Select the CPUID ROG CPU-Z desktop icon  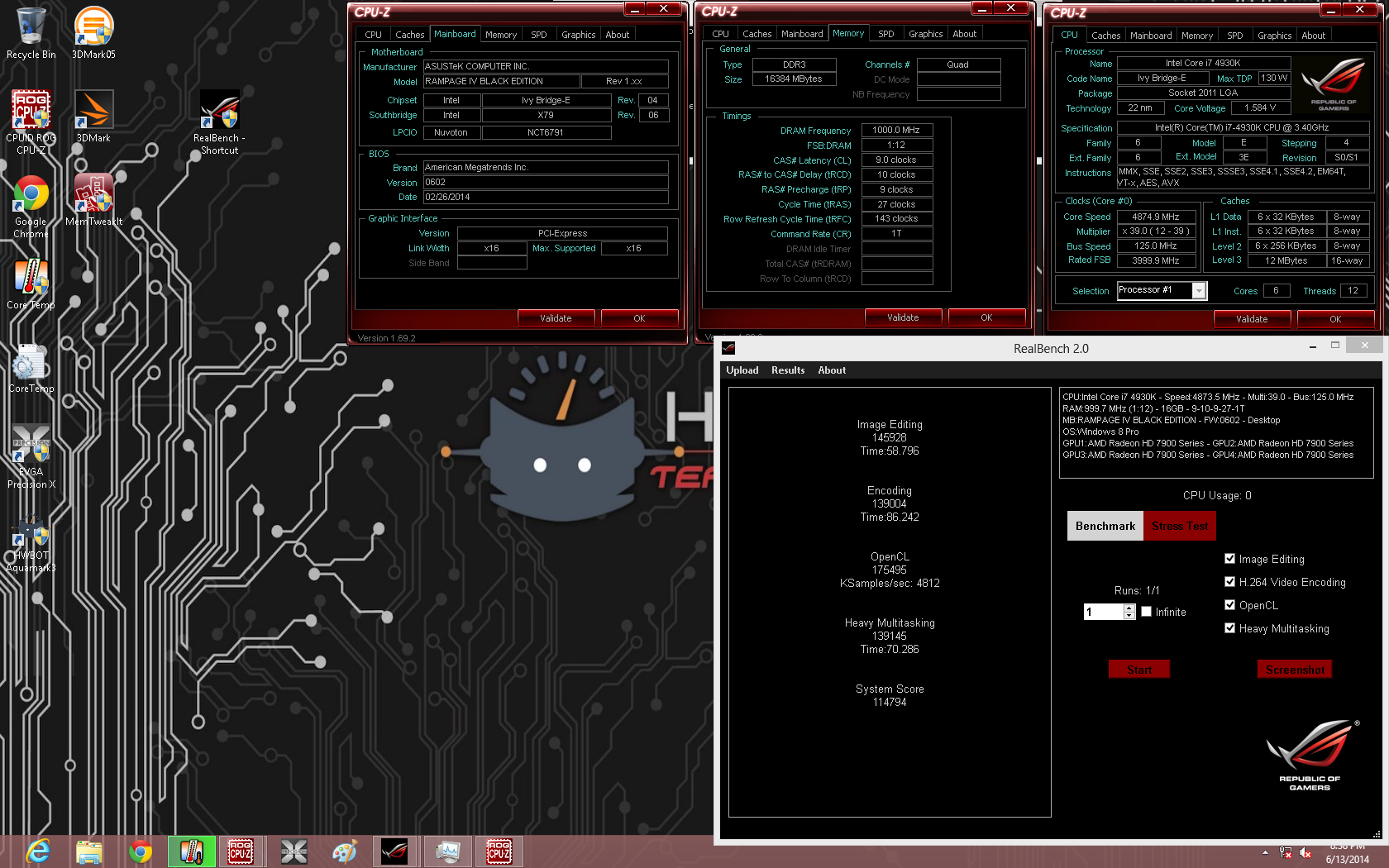pos(31,122)
